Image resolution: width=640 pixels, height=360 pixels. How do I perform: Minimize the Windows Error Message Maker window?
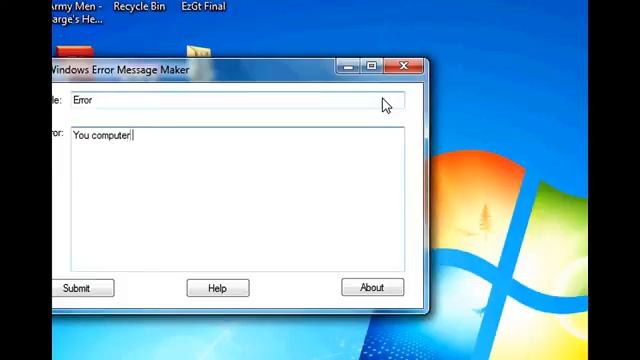click(x=348, y=66)
